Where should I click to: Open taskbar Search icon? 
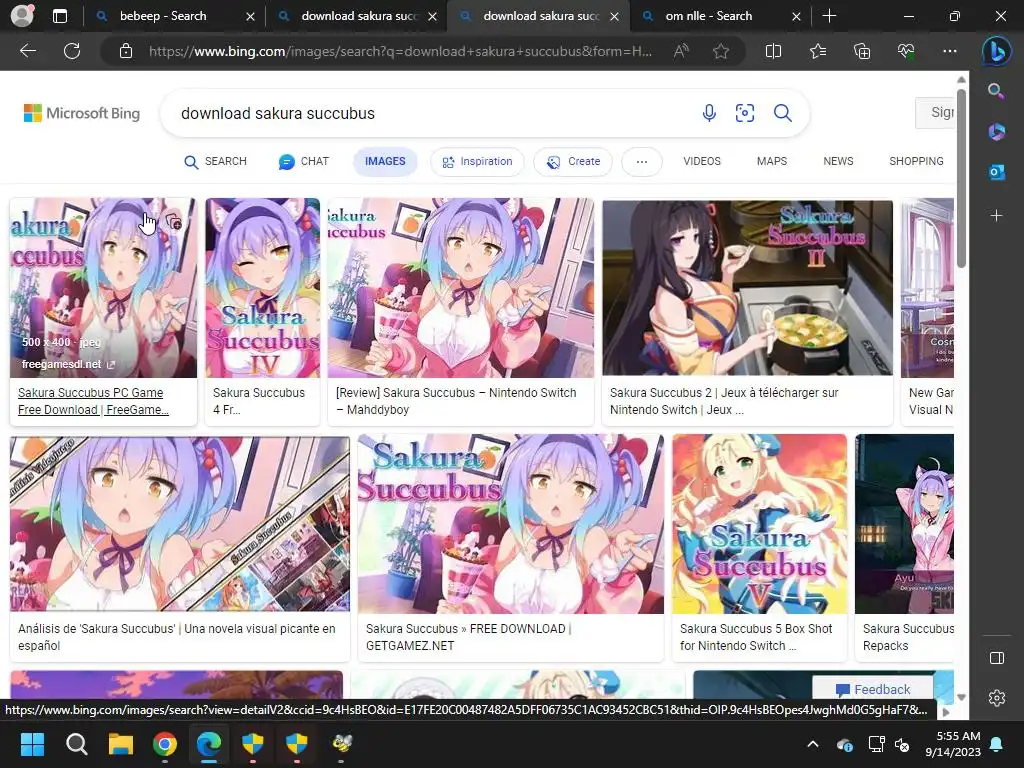point(76,743)
